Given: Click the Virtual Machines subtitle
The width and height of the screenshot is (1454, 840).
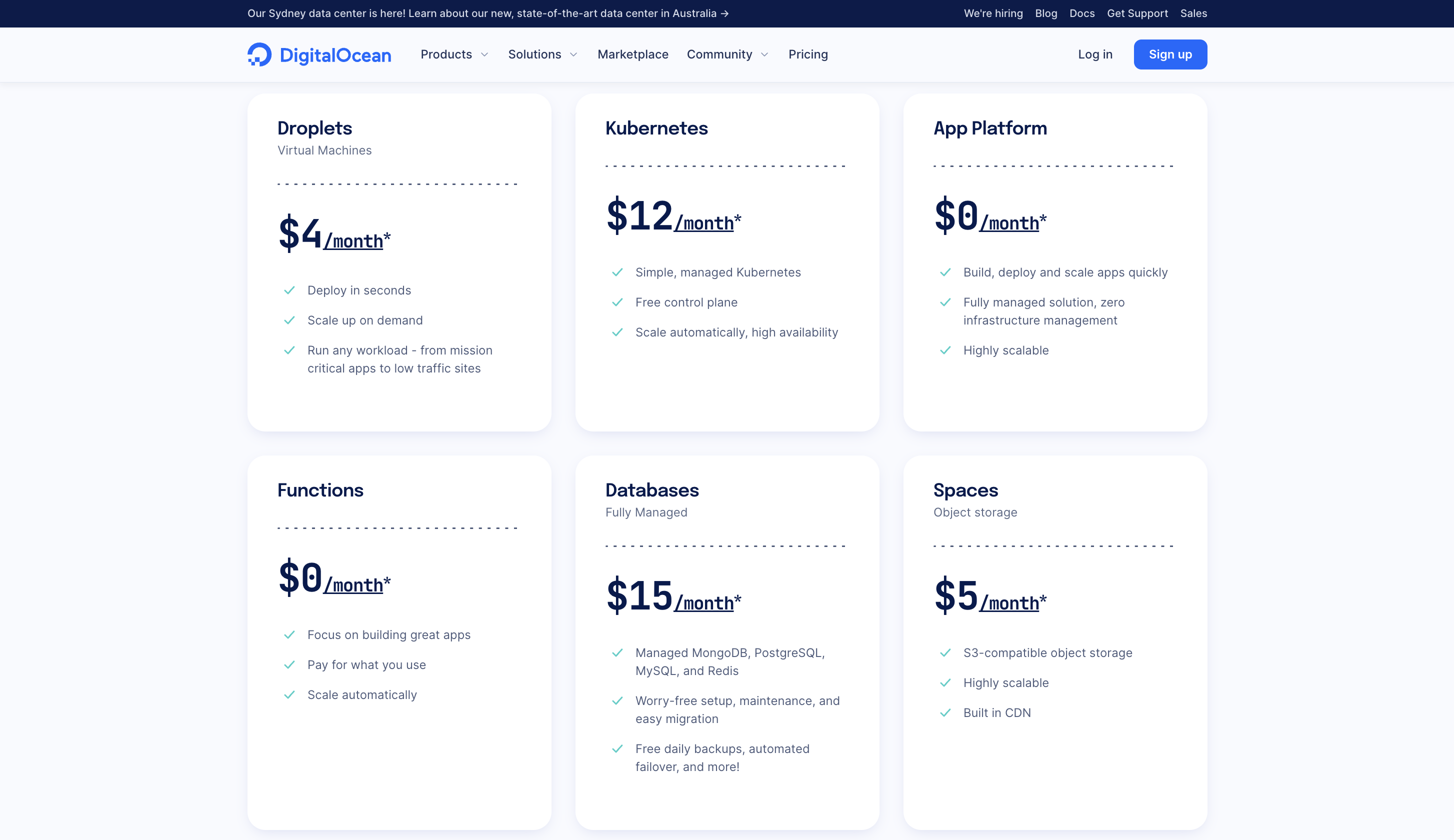Looking at the screenshot, I should point(324,150).
